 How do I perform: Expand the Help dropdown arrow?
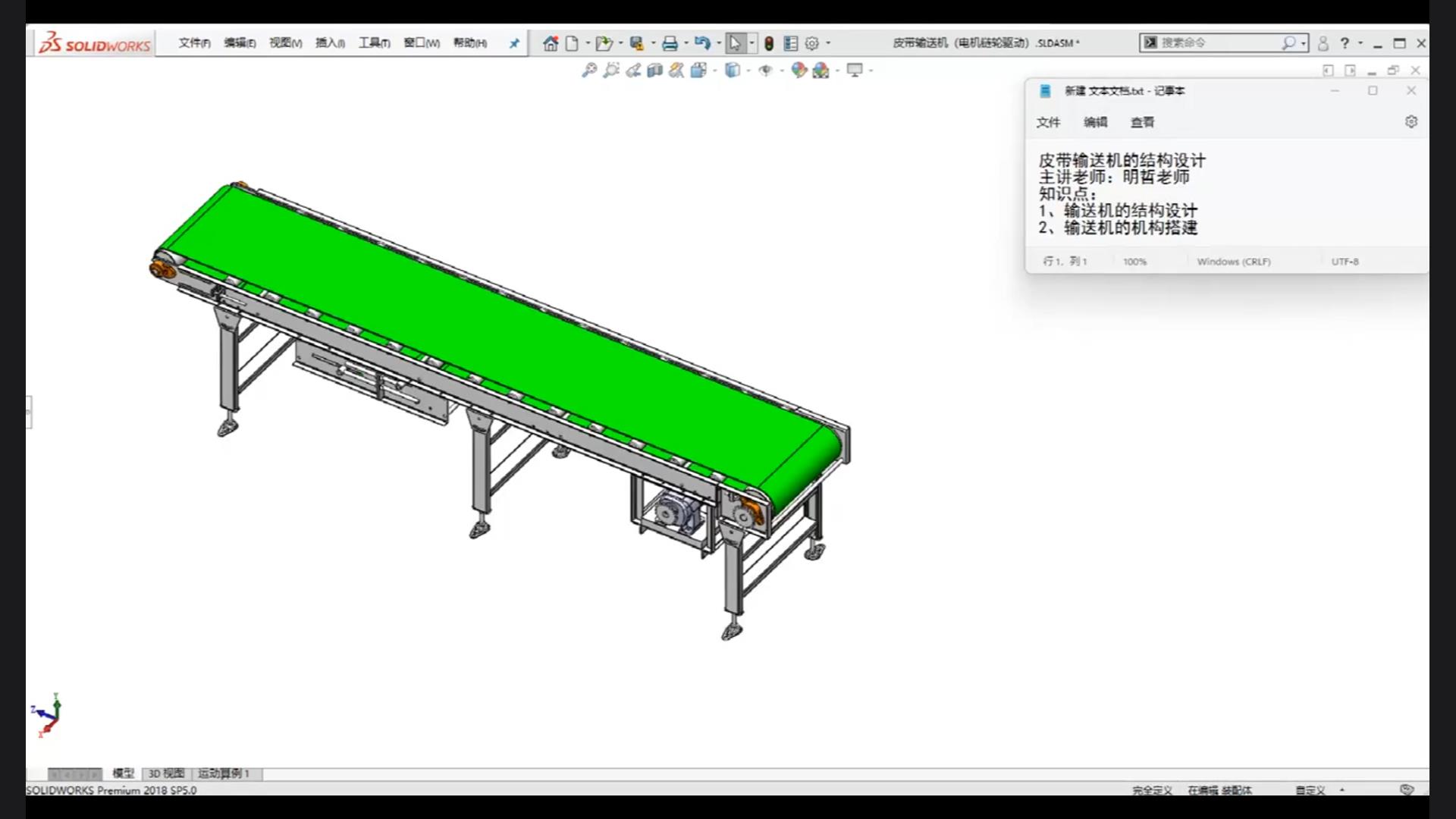1360,43
